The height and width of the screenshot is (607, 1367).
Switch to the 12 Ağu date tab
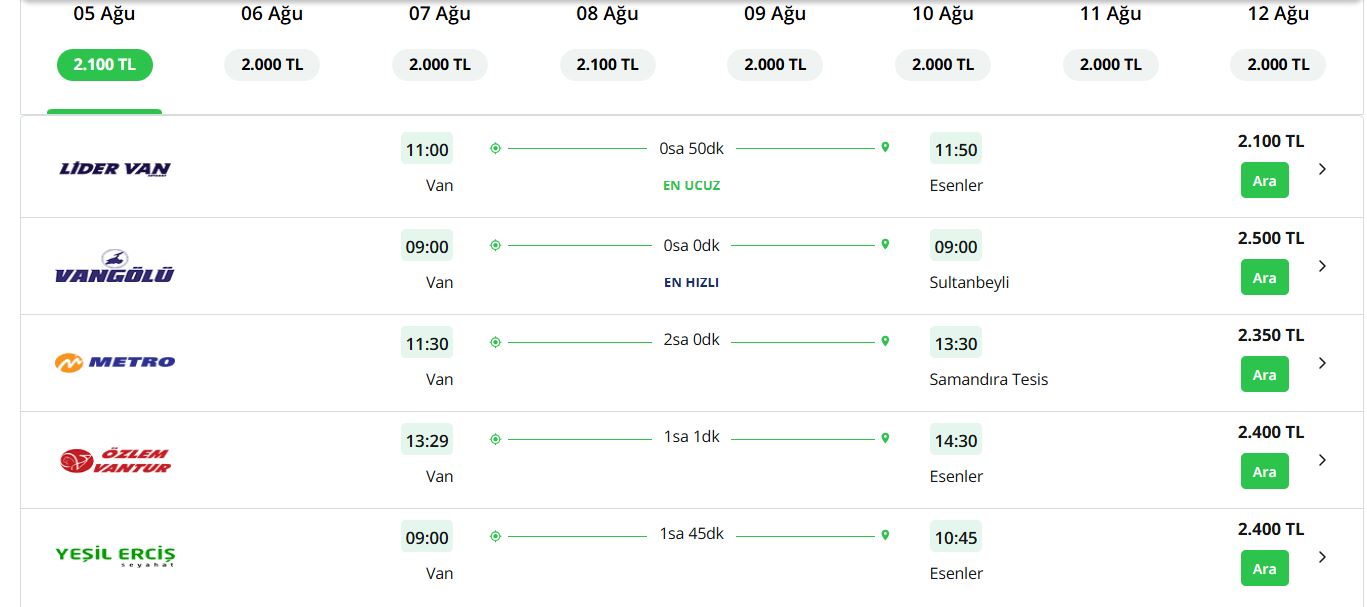1278,42
